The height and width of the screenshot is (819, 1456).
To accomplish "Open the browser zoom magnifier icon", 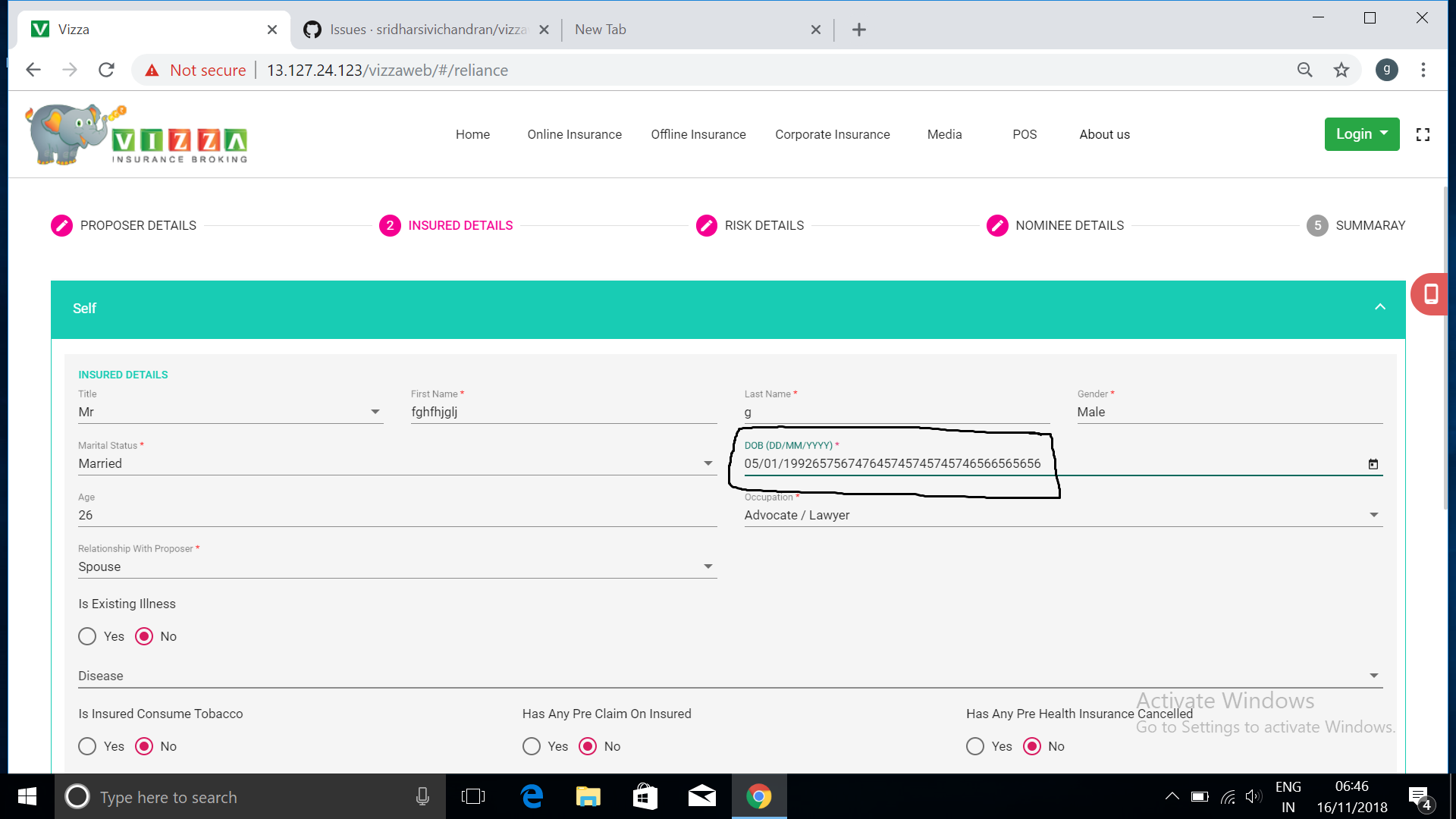I will click(x=1304, y=70).
